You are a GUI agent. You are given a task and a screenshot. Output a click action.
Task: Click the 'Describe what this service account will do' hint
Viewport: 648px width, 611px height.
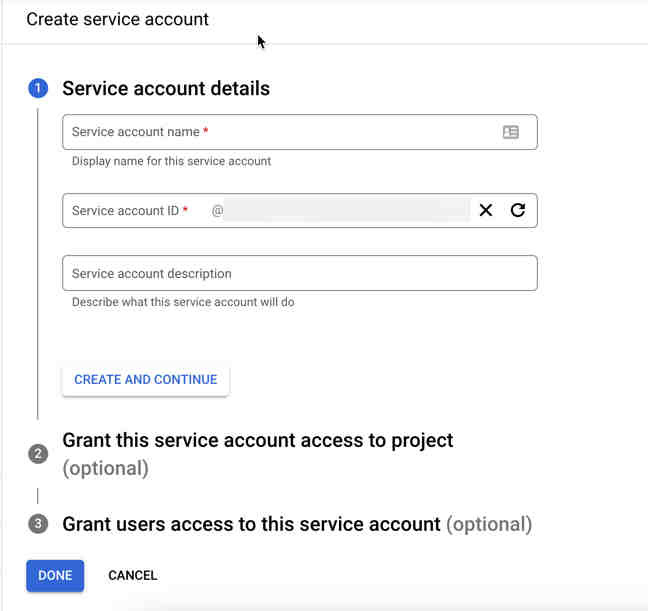click(183, 302)
